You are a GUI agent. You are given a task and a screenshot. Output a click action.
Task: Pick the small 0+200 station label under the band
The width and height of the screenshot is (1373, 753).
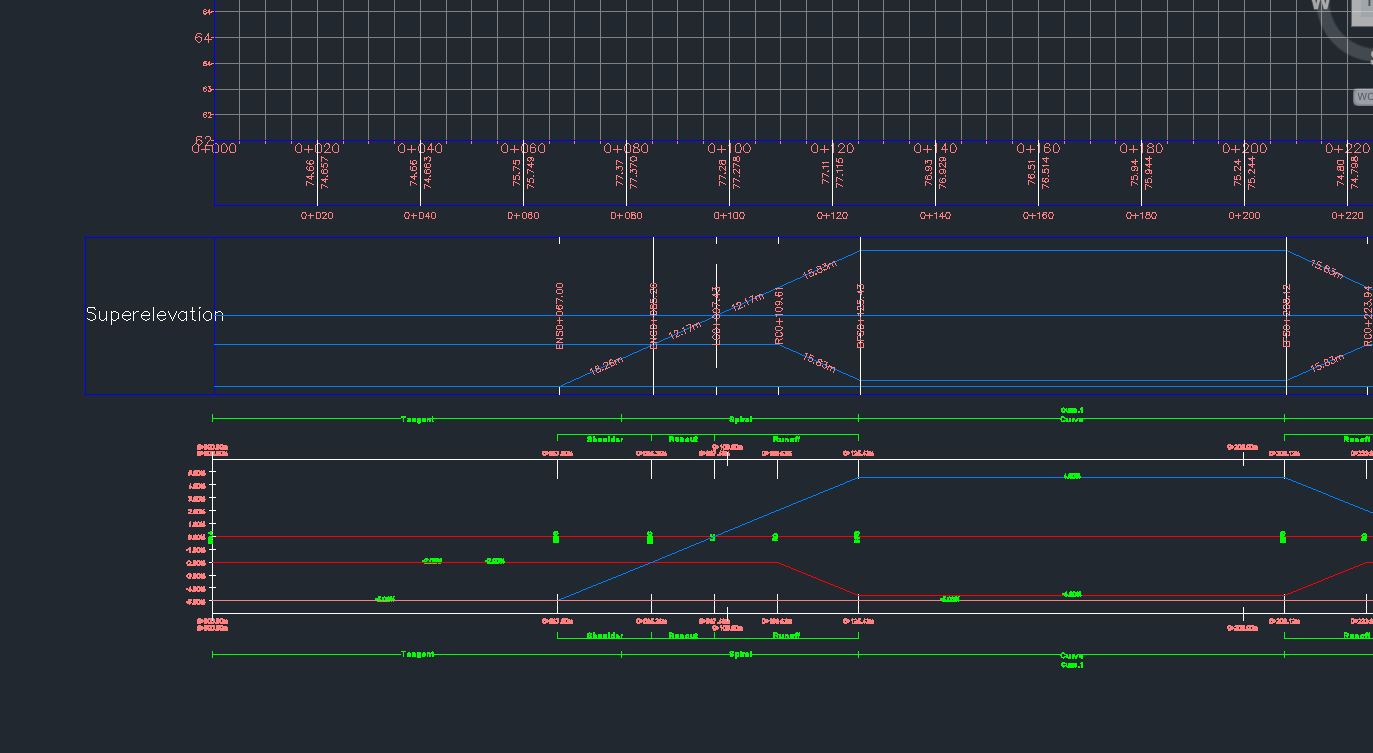[1244, 215]
